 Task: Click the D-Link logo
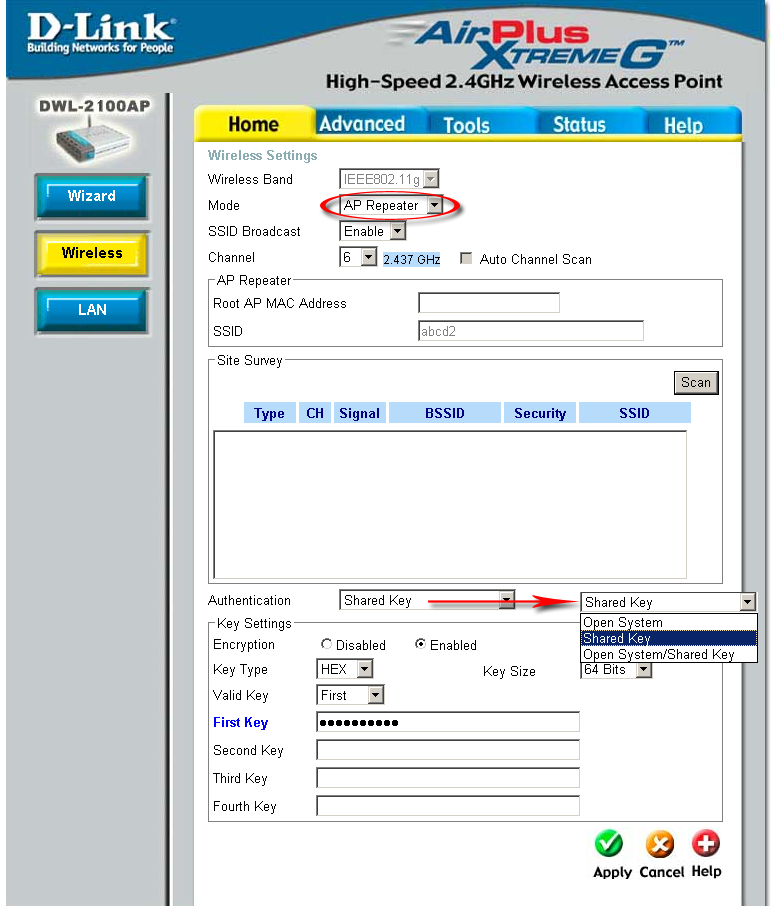tap(101, 34)
